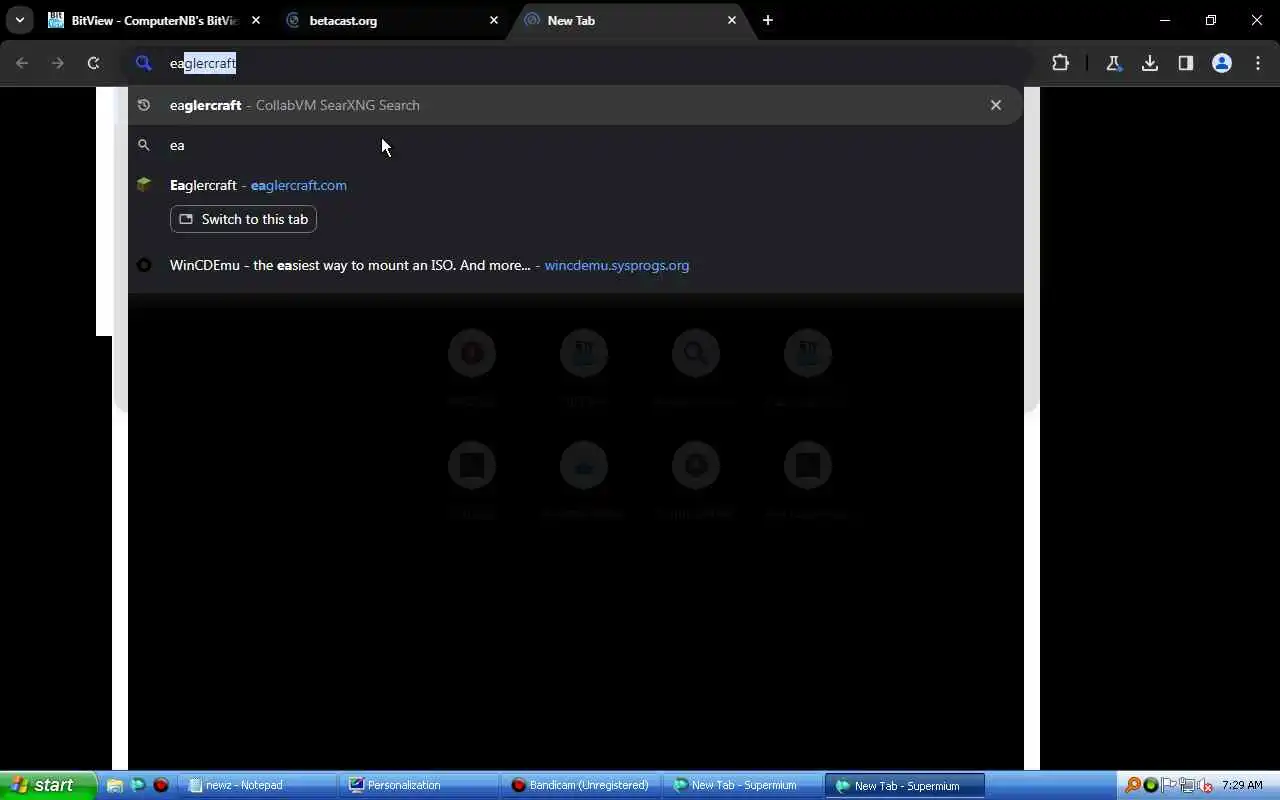The width and height of the screenshot is (1280, 800).
Task: Click the Eaglercraft site favicon in suggestions
Action: click(144, 185)
